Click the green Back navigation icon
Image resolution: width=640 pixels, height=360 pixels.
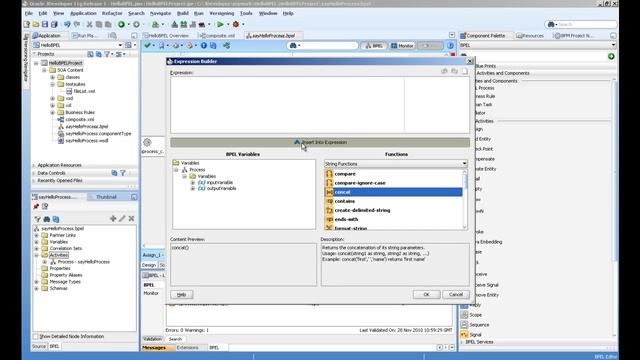click(x=121, y=24)
